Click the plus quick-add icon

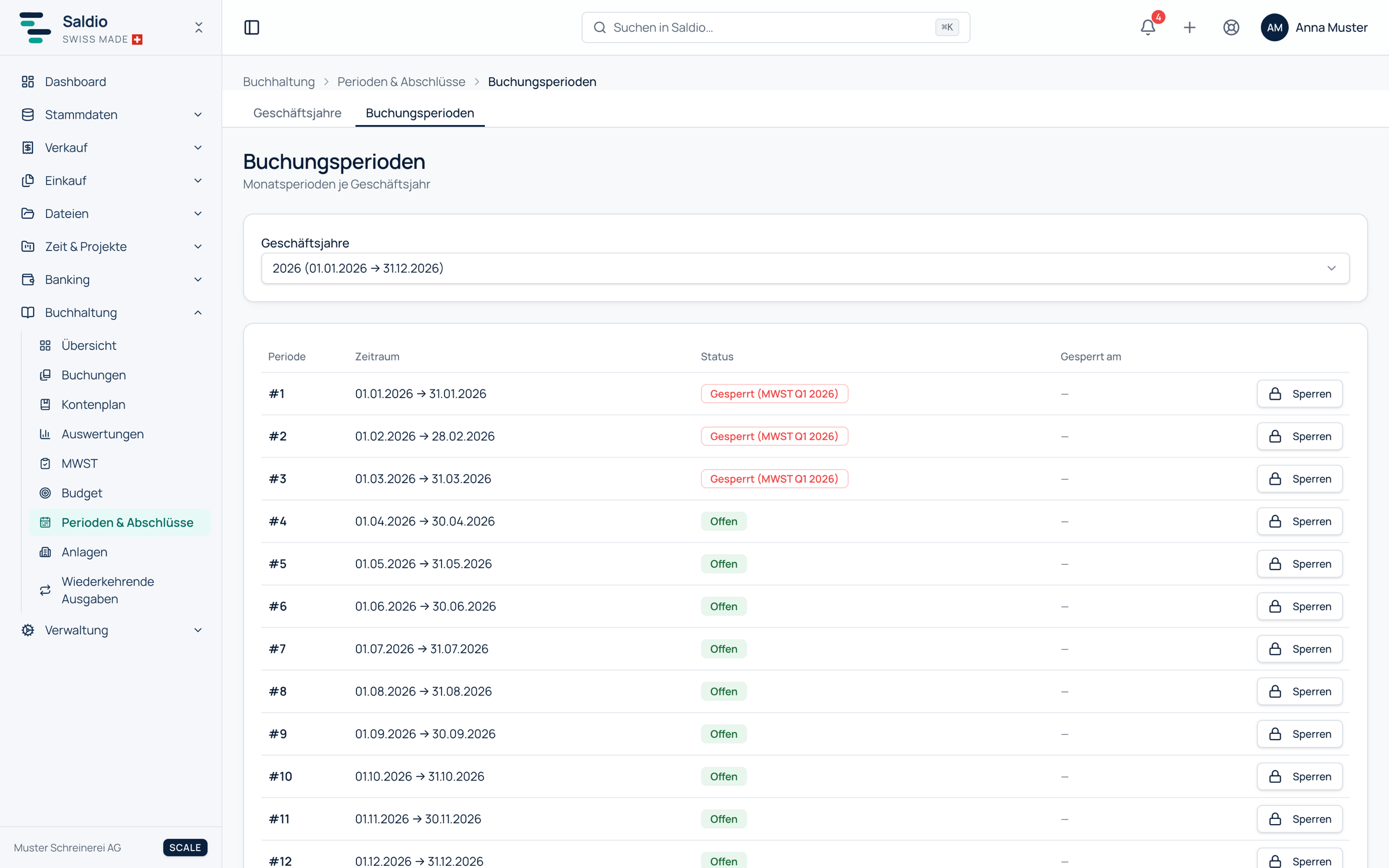[1189, 27]
